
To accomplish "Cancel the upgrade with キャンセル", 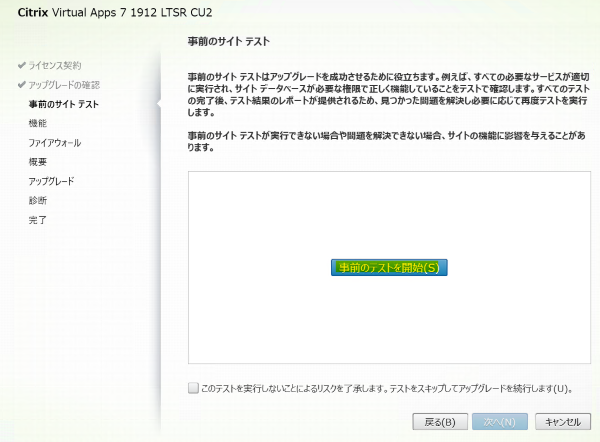I will coord(562,422).
